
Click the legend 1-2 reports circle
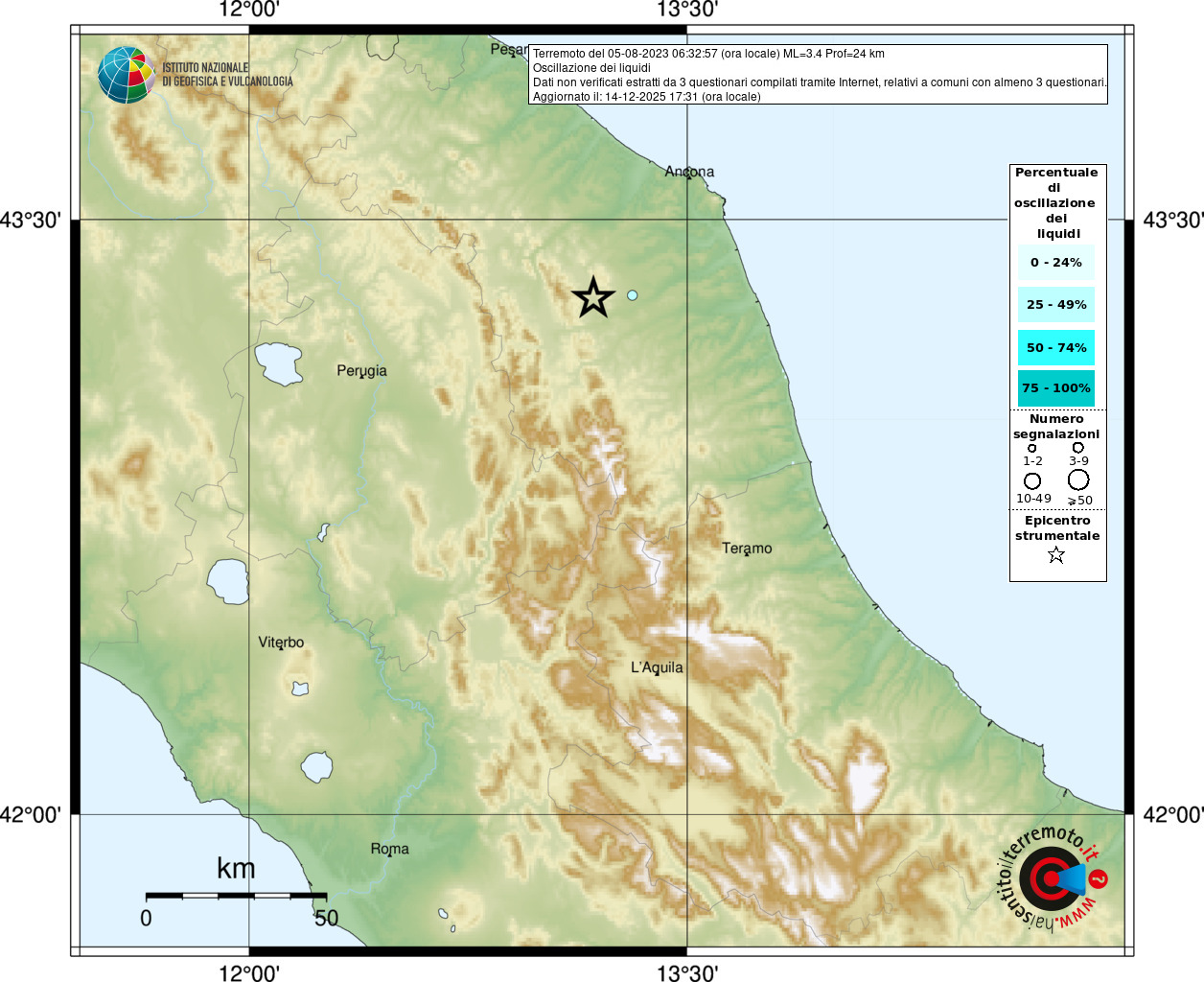pos(1032,448)
